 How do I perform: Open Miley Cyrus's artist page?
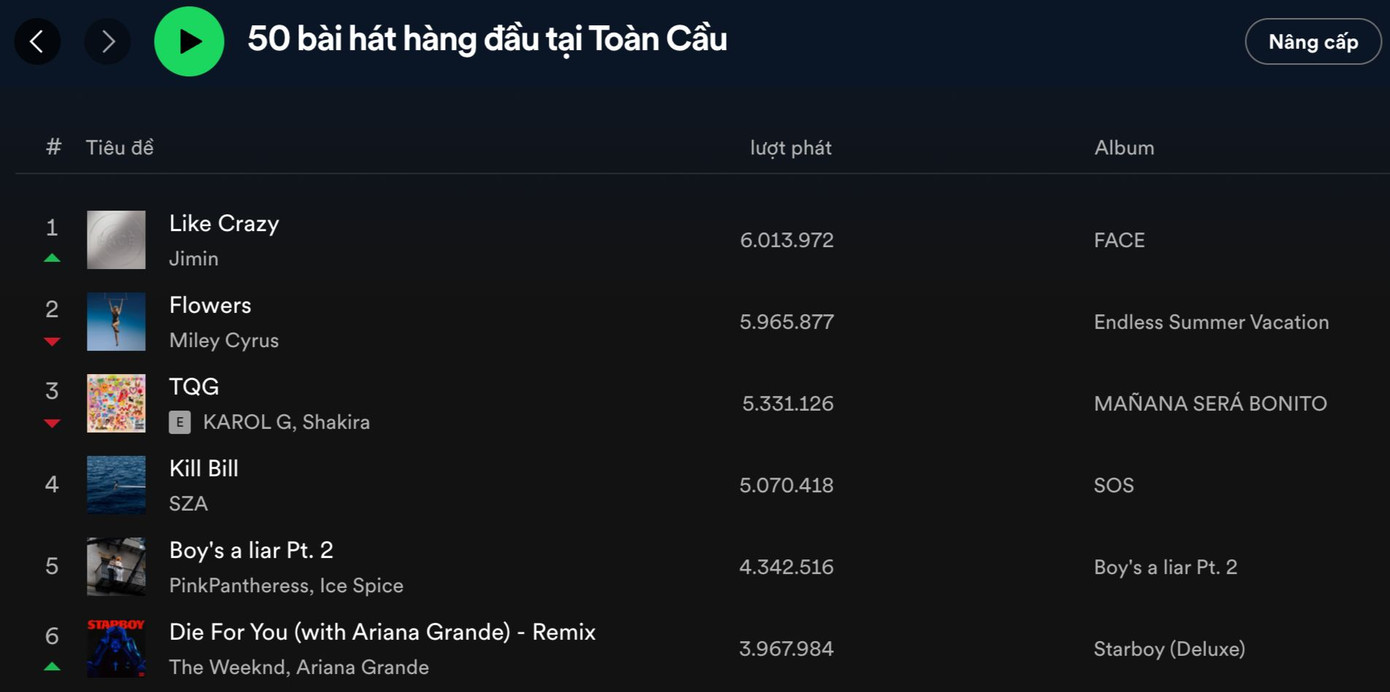(223, 340)
